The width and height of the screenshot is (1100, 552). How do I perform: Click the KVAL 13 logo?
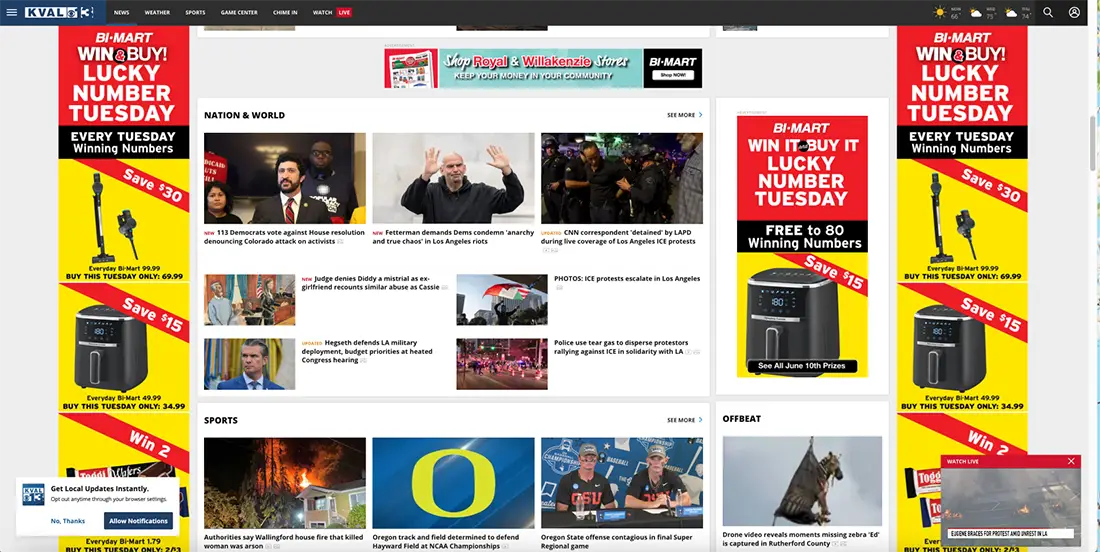pyautogui.click(x=59, y=13)
